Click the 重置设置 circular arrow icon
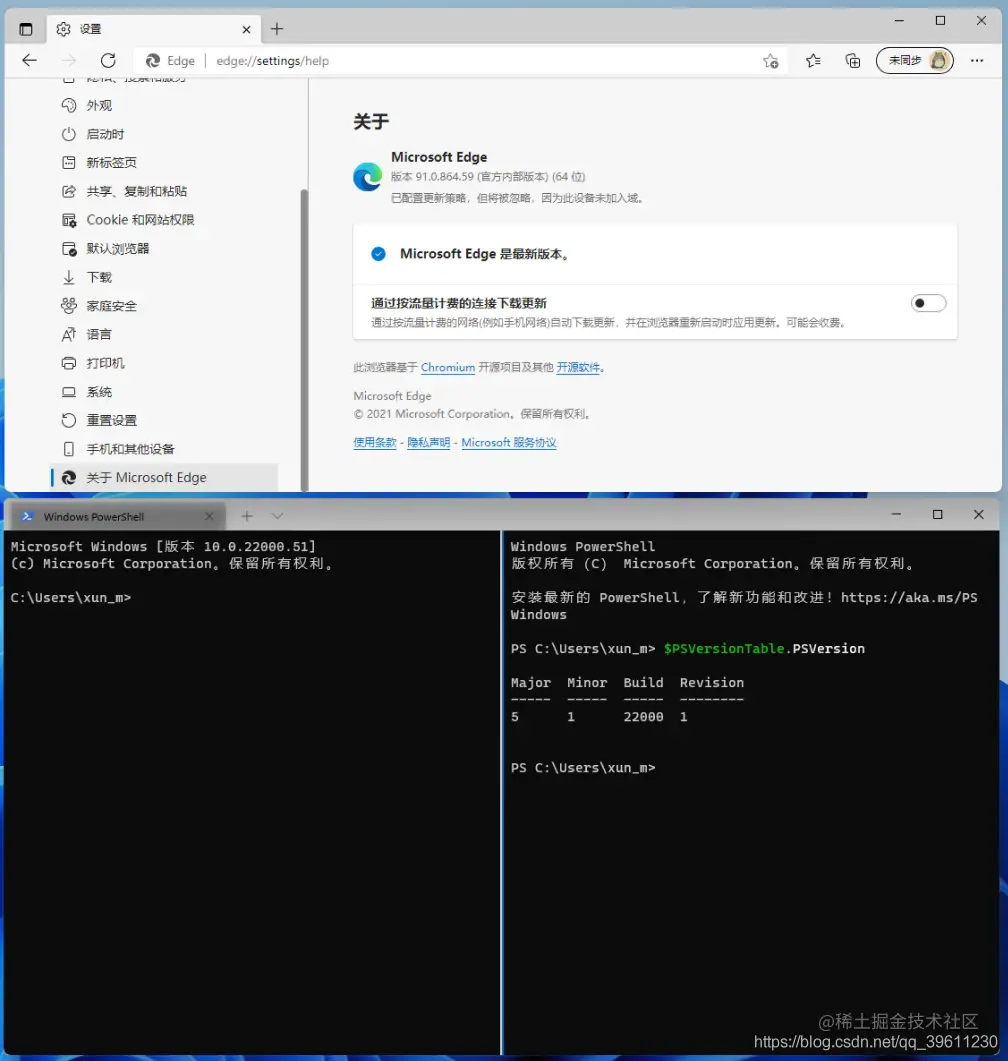This screenshot has height=1061, width=1008. pos(68,420)
